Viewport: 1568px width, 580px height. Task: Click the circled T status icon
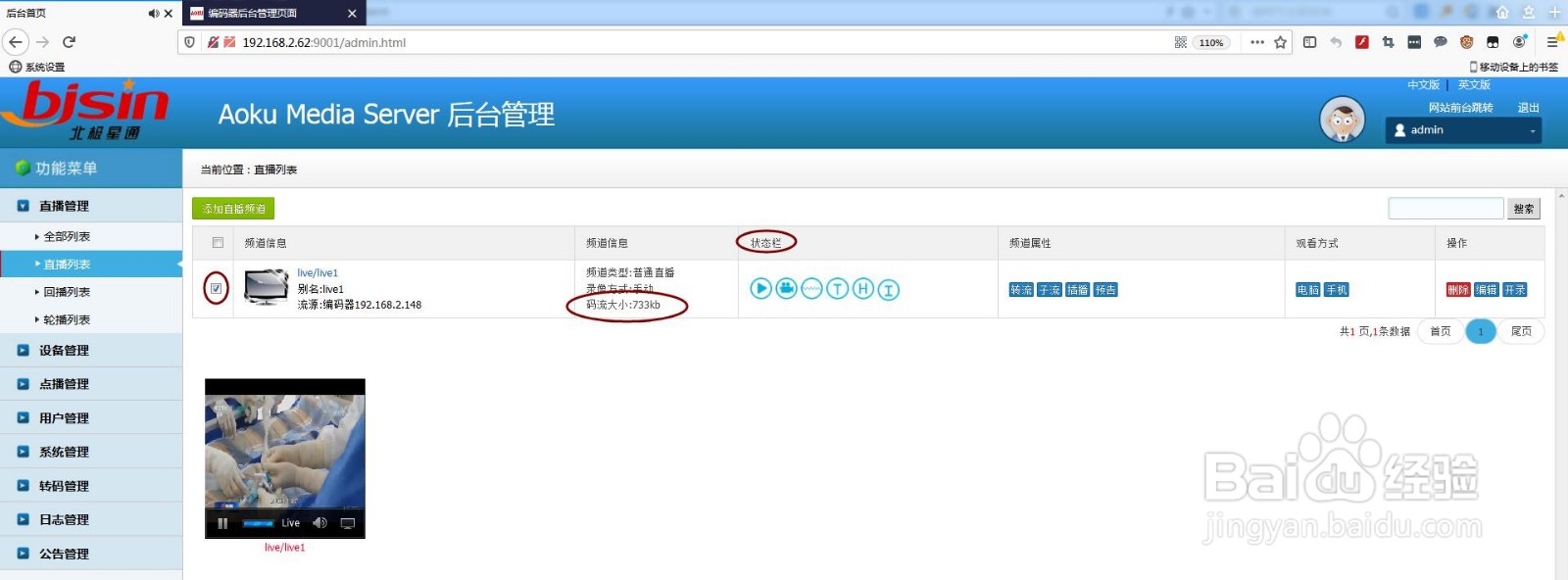point(837,289)
